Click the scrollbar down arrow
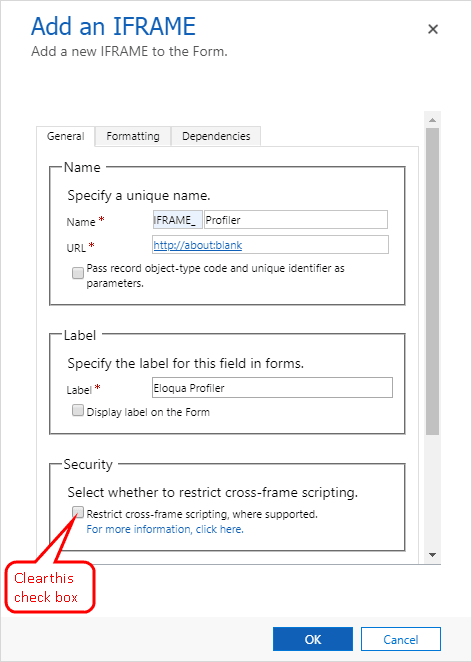The height and width of the screenshot is (662, 472). 432,555
